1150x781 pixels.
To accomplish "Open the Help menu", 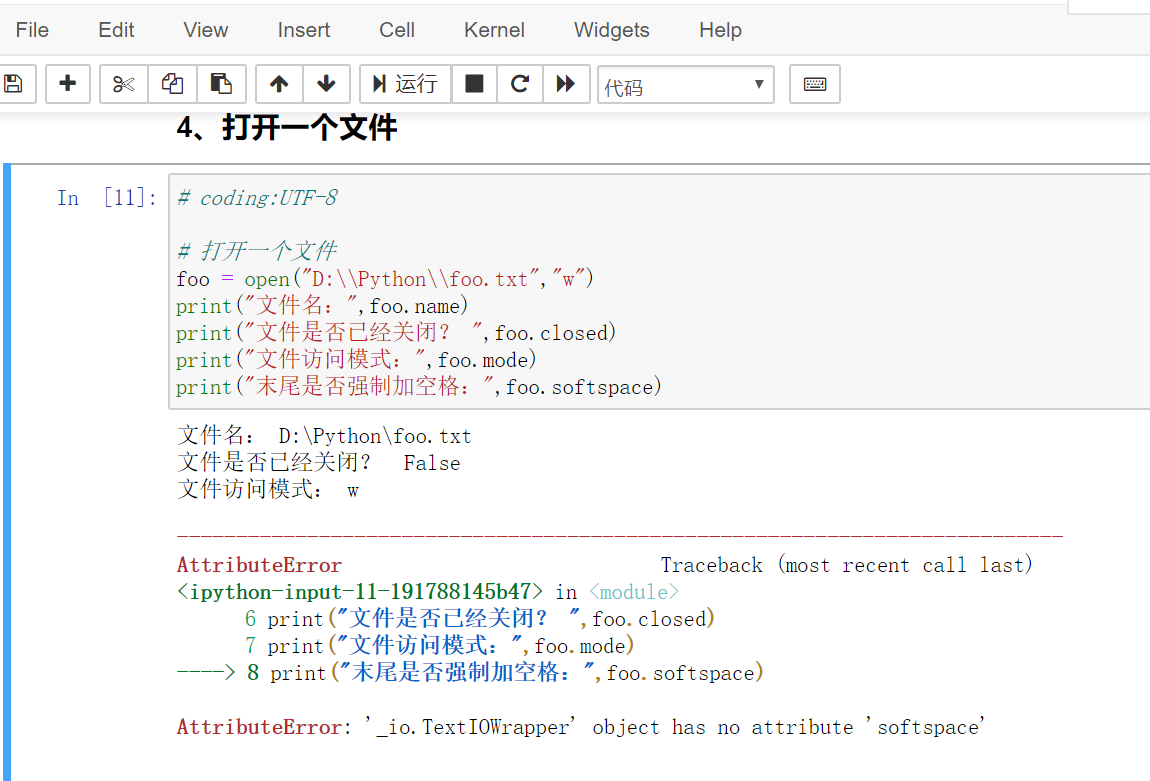I will (720, 29).
